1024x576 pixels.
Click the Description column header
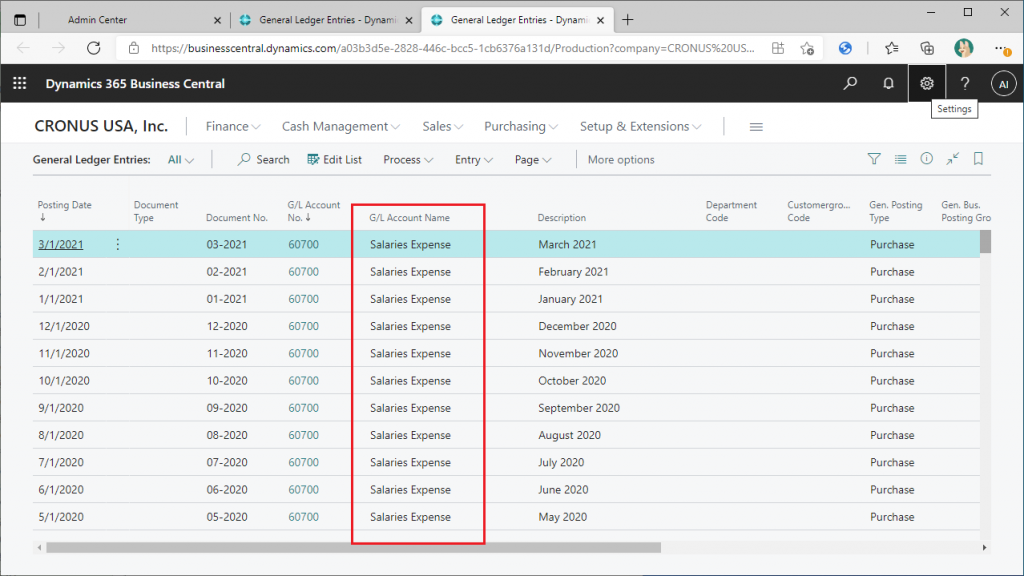click(x=562, y=217)
